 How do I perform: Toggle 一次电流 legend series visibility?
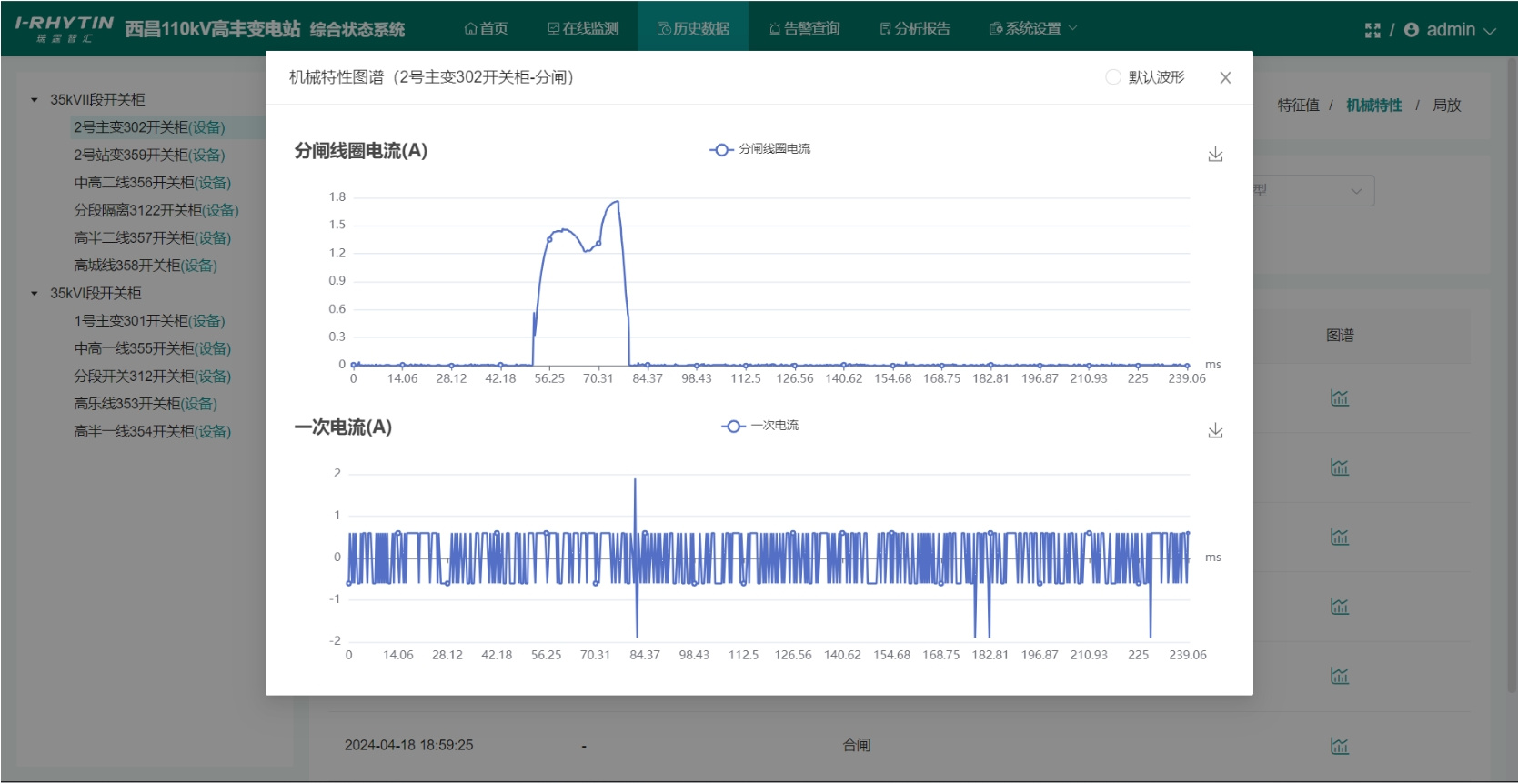pyautogui.click(x=759, y=426)
